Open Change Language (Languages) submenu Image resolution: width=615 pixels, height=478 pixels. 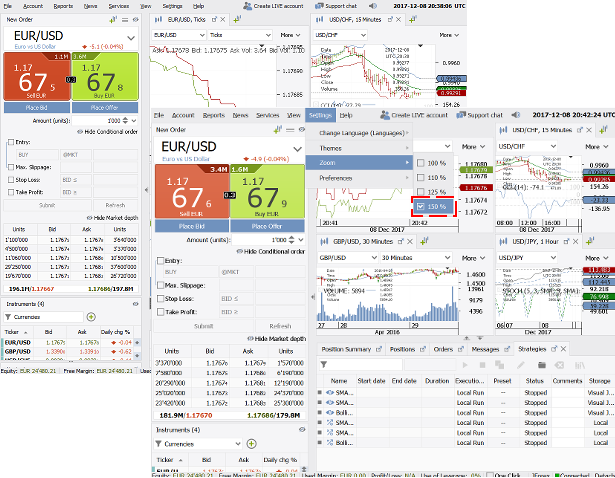359,133
